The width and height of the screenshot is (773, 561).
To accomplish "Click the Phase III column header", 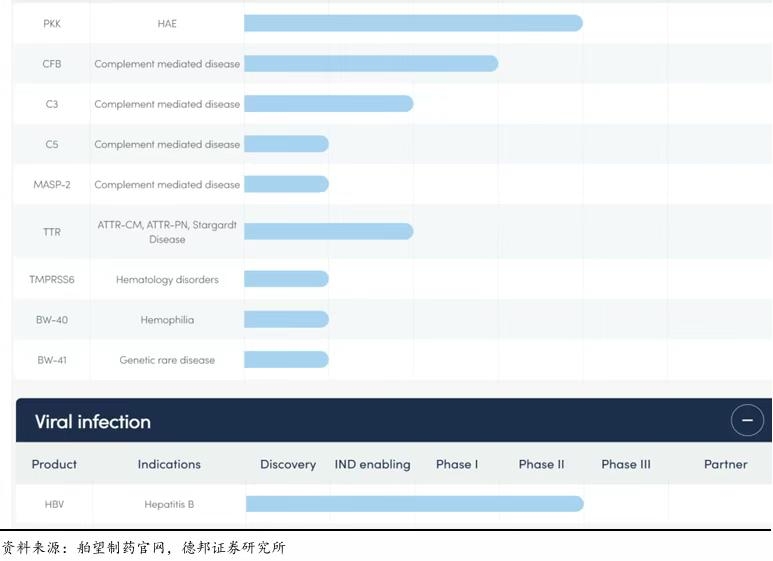I will (626, 464).
